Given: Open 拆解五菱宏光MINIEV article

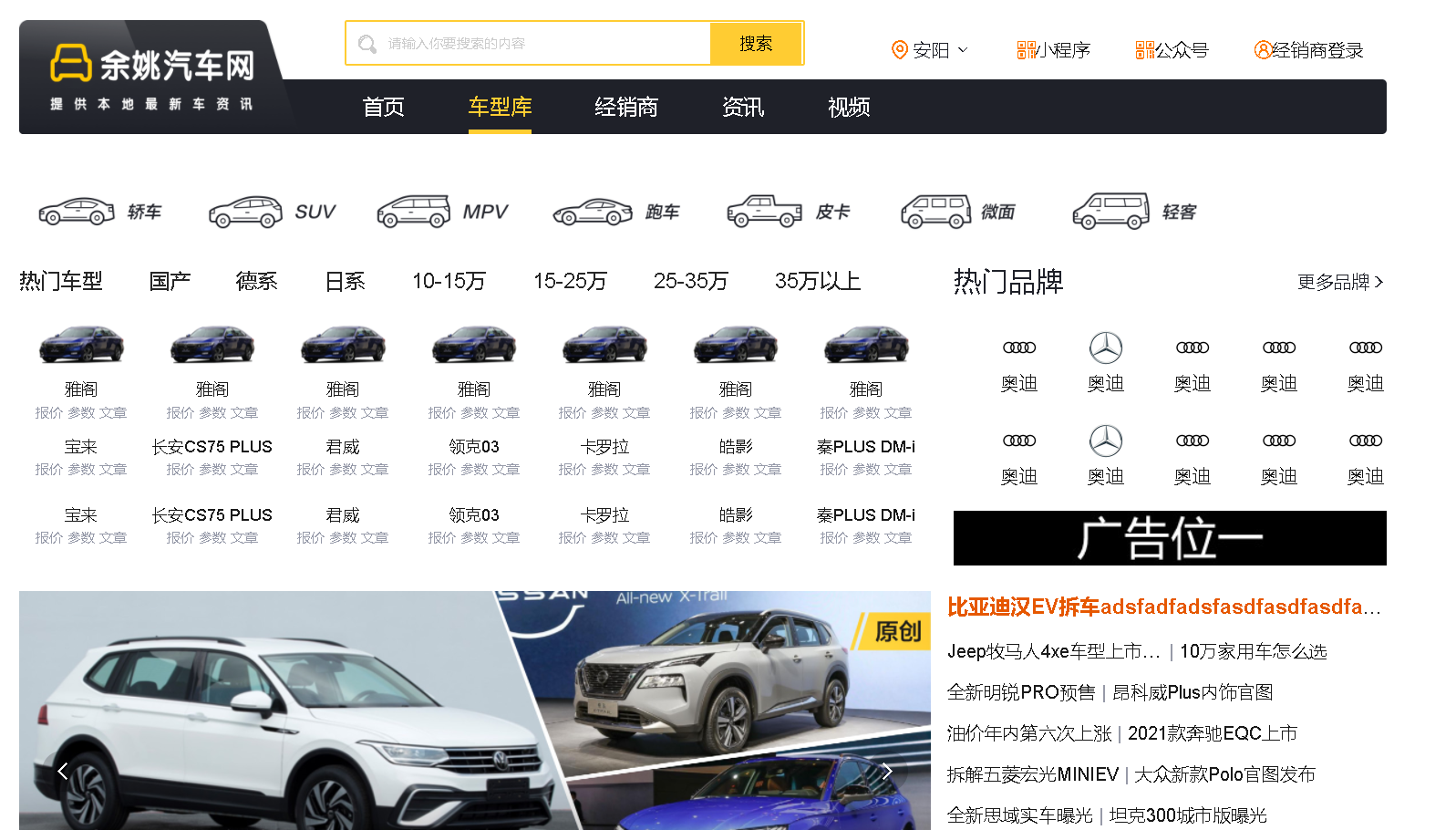Looking at the screenshot, I should click(1032, 774).
